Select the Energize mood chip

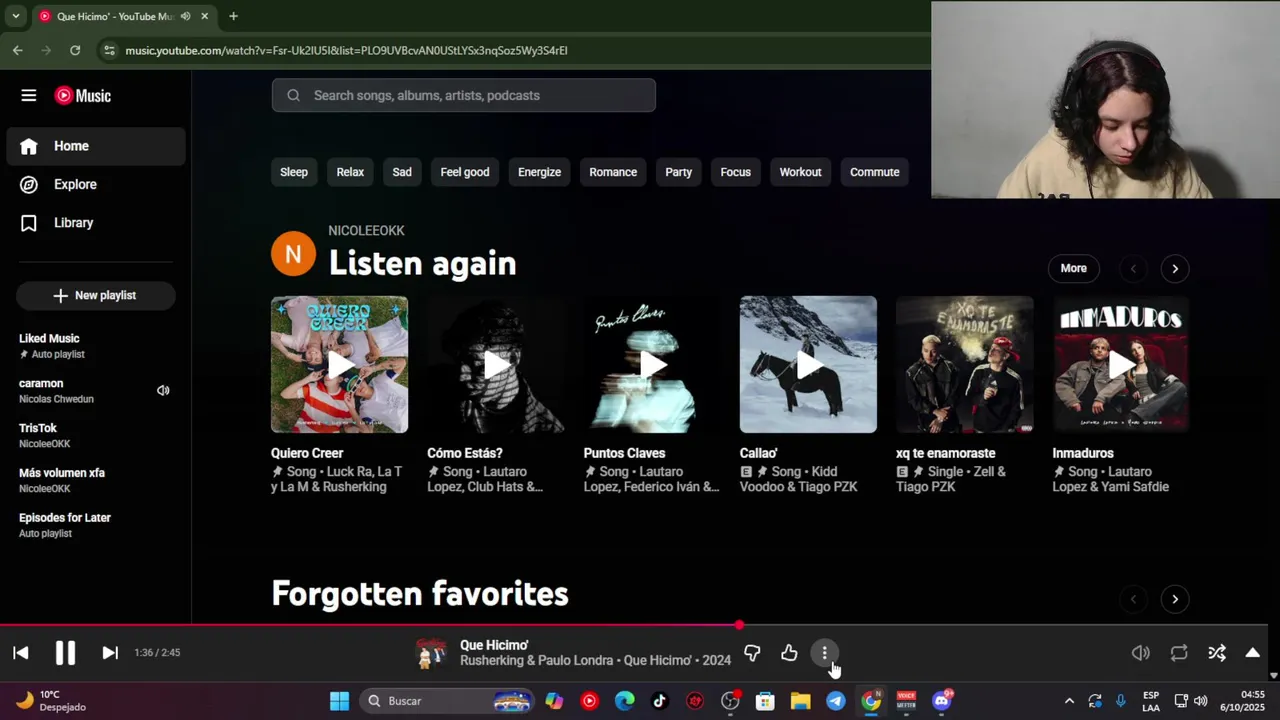point(539,172)
